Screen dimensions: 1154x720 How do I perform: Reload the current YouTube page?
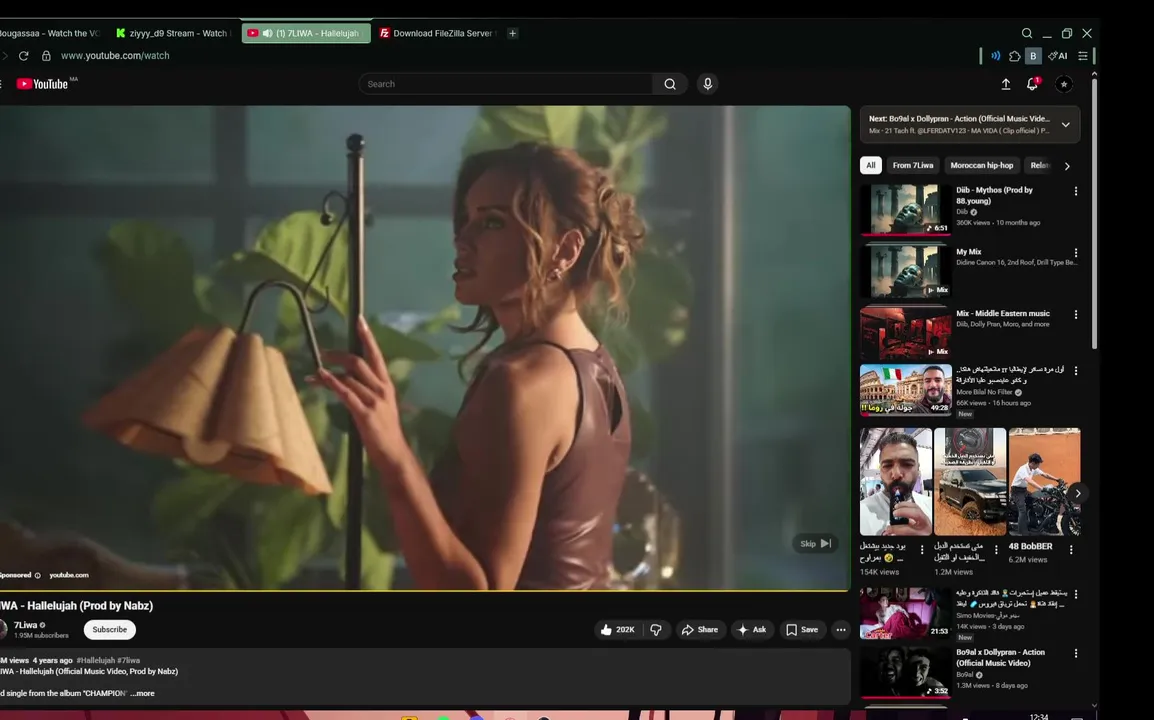pos(24,56)
